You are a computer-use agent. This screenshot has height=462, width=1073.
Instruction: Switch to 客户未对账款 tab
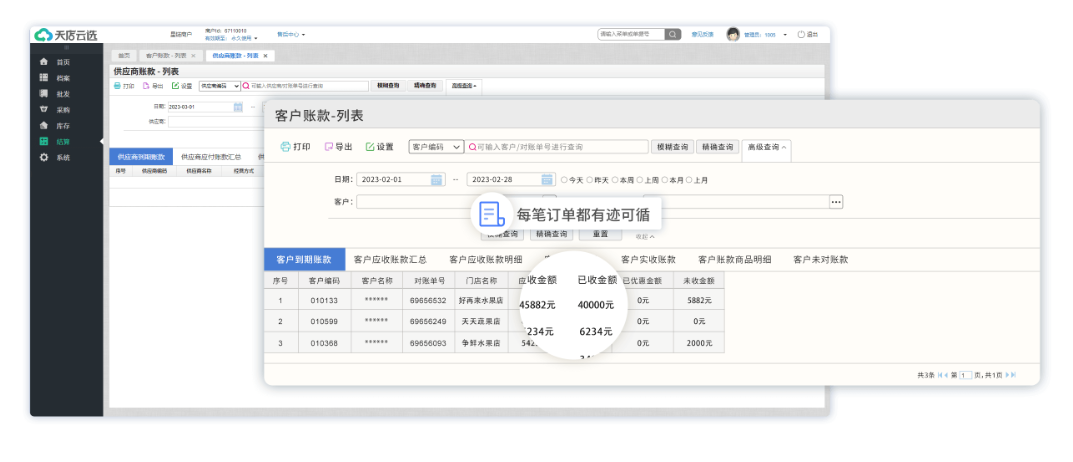click(820, 260)
